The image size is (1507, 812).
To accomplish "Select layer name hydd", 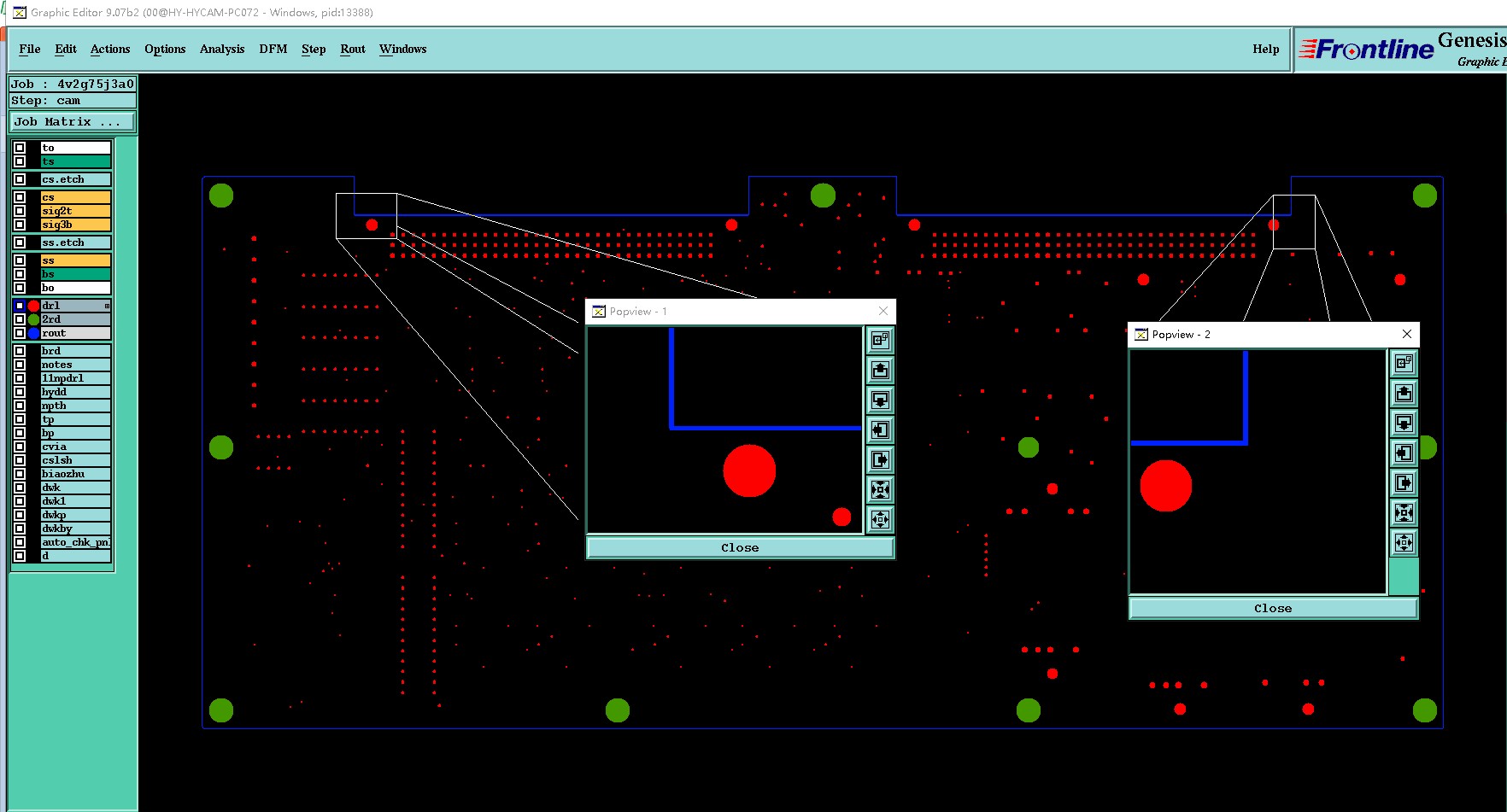I will (x=76, y=392).
